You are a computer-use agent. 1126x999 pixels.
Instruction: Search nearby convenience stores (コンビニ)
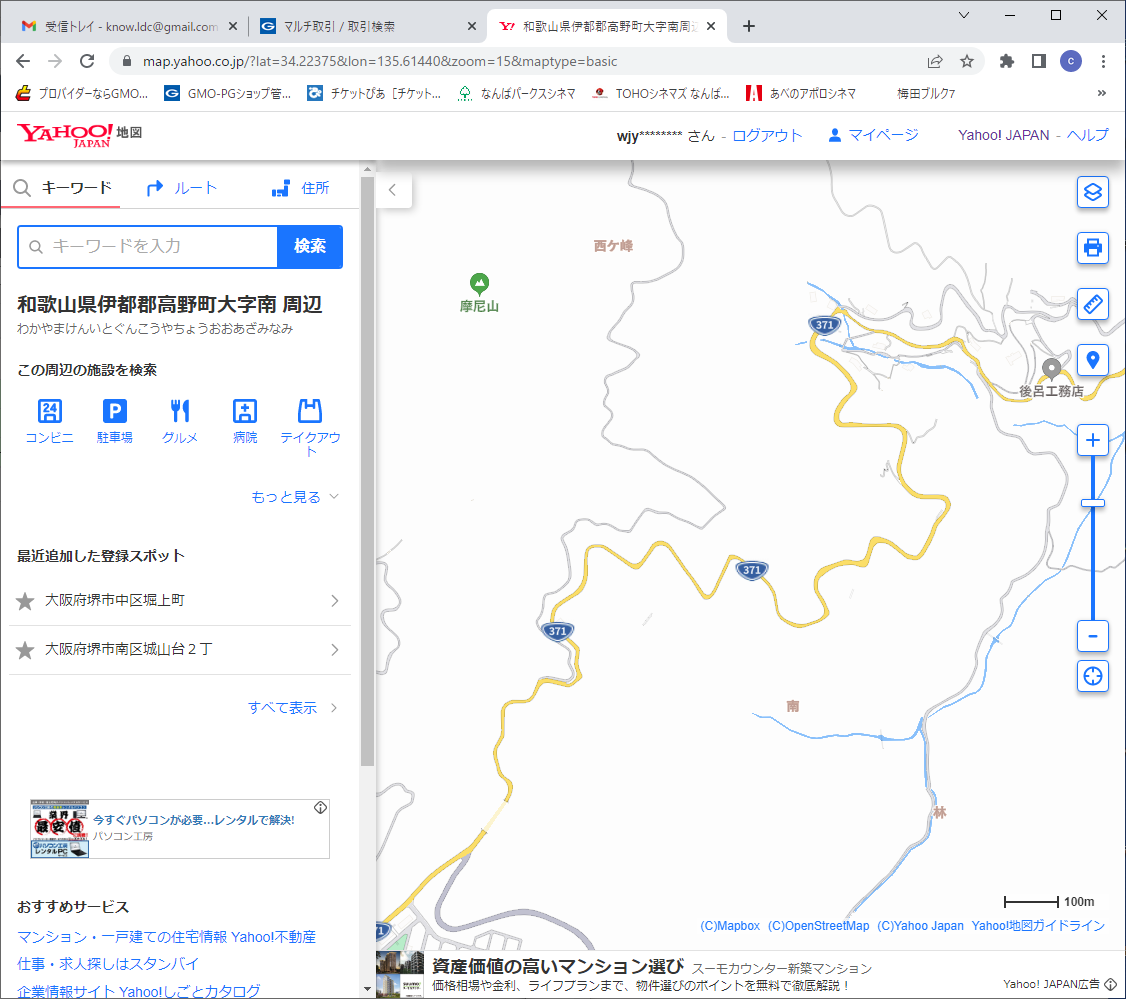point(49,420)
